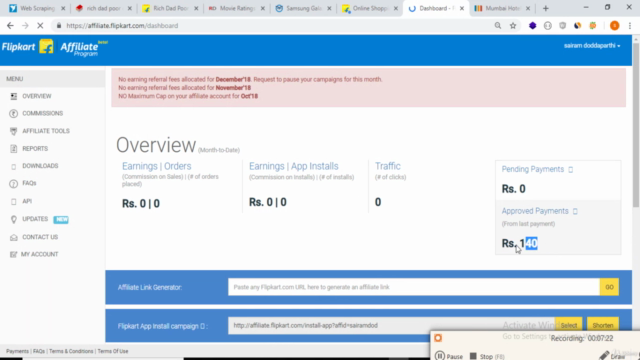This screenshot has width=640, height=360.
Task: Open the Downloads menu item
Action: point(40,166)
